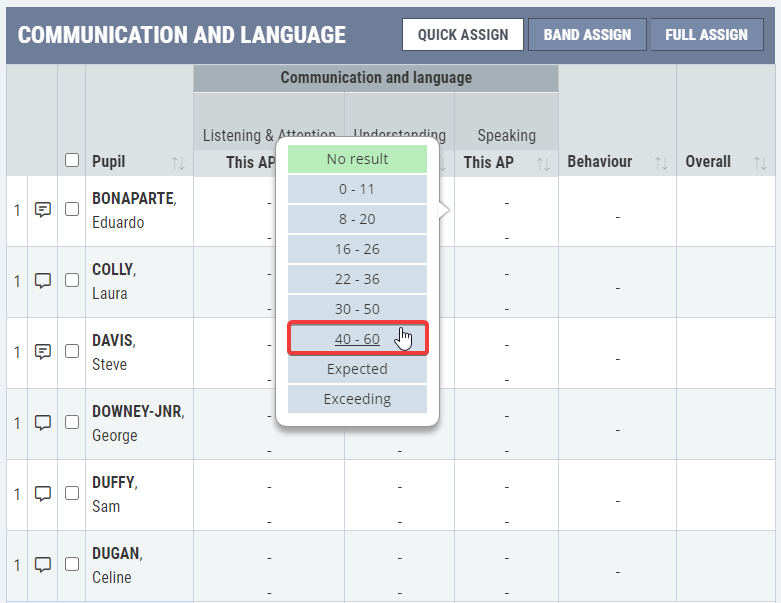Click pupil name BONAPARTE, Eduardo
781x603 pixels.
point(134,210)
